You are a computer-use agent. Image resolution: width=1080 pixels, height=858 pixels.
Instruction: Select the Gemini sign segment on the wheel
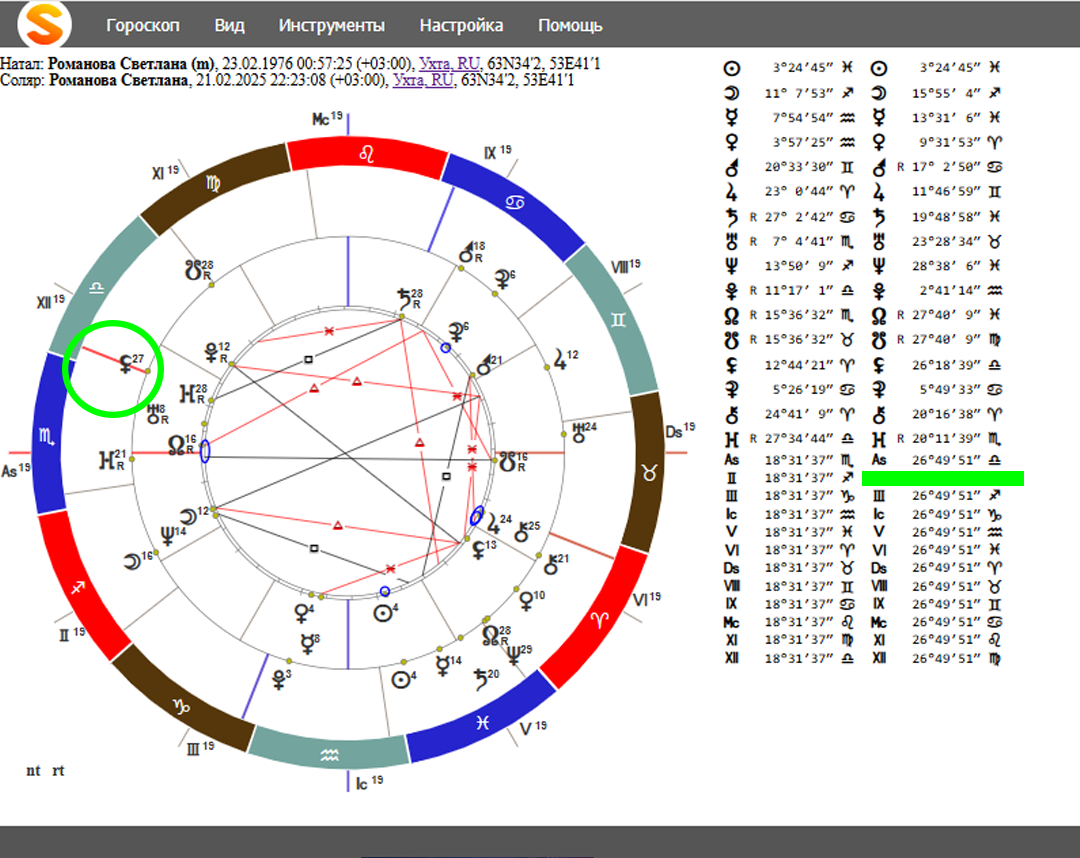[x=618, y=320]
